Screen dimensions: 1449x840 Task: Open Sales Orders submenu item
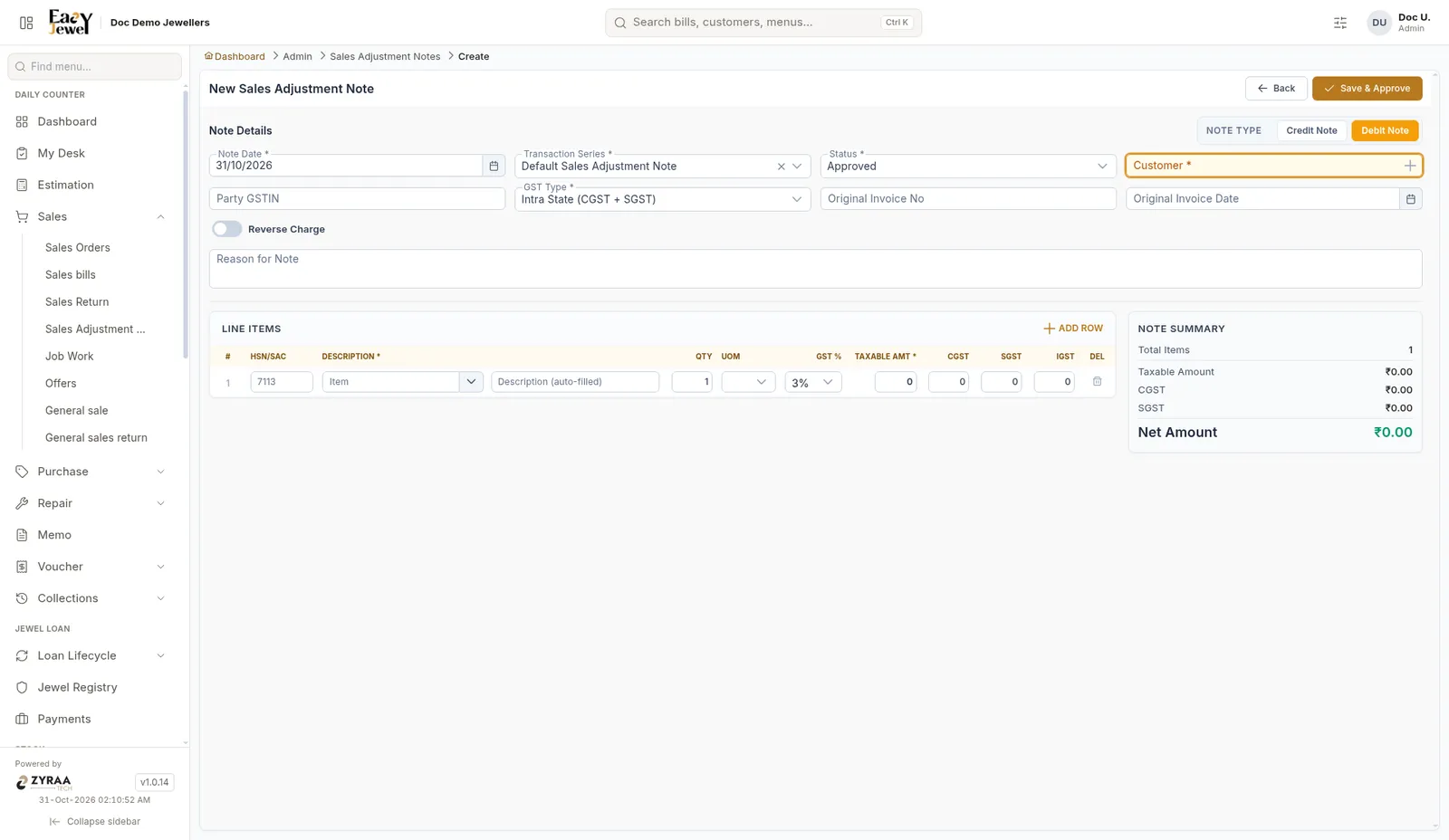(x=78, y=248)
